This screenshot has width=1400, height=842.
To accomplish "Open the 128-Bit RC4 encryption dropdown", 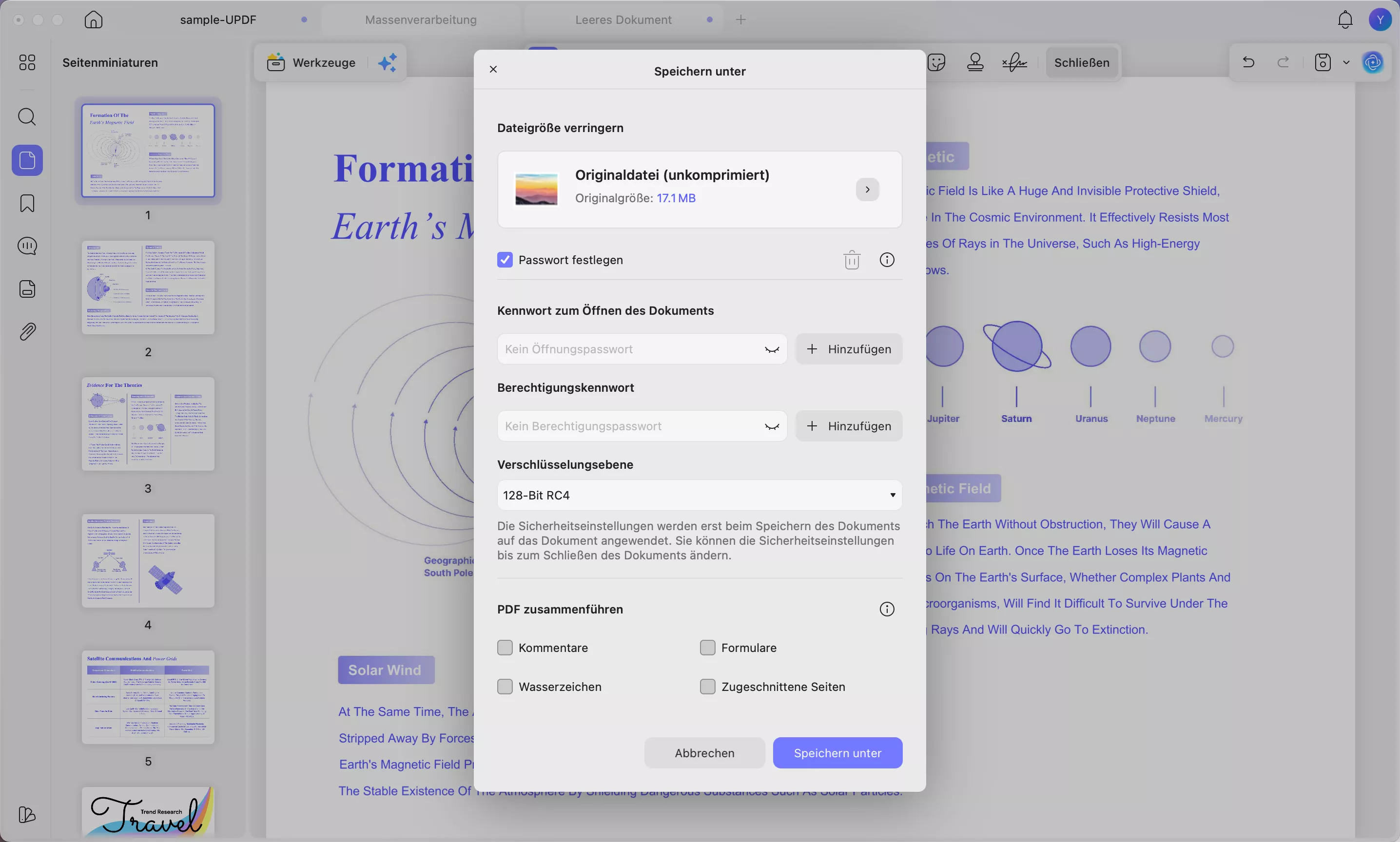I will click(699, 495).
